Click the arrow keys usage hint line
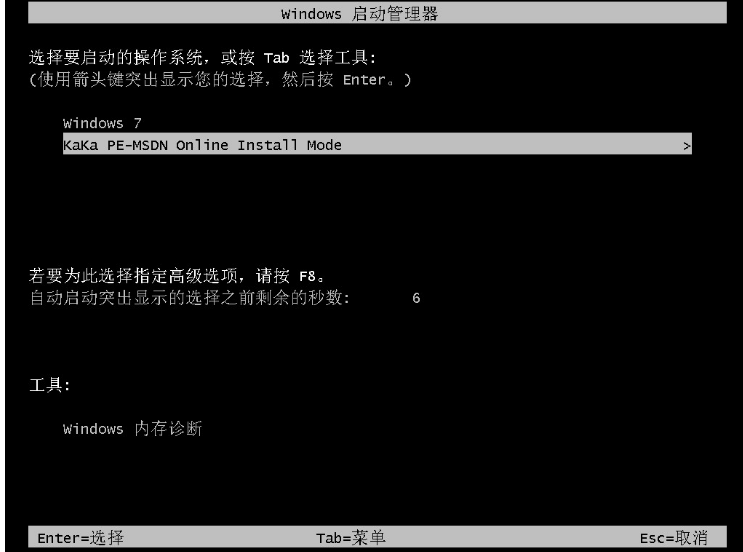Image resolution: width=743 pixels, height=552 pixels. (x=220, y=79)
